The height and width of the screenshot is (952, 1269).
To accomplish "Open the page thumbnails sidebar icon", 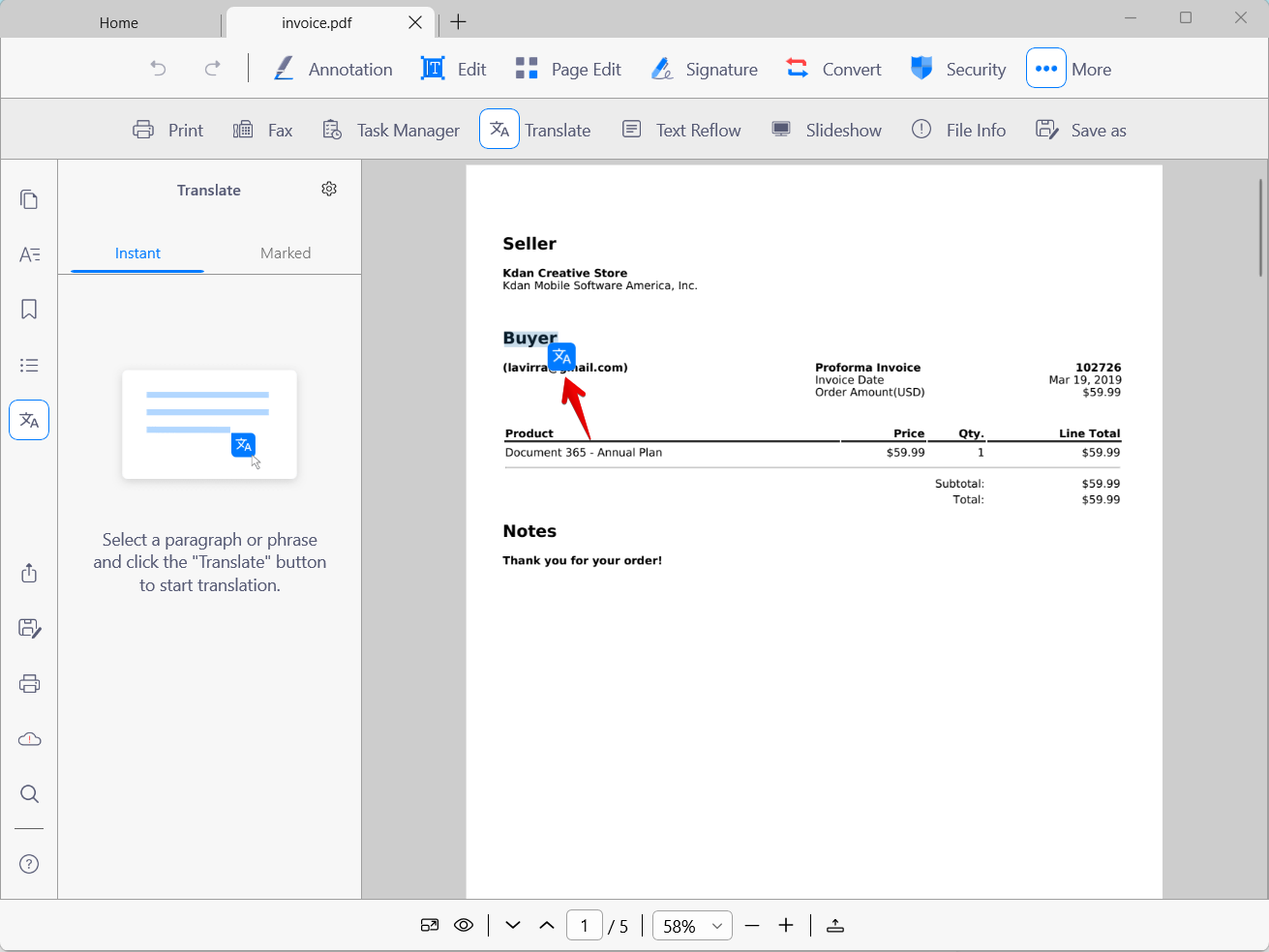I will pos(29,199).
